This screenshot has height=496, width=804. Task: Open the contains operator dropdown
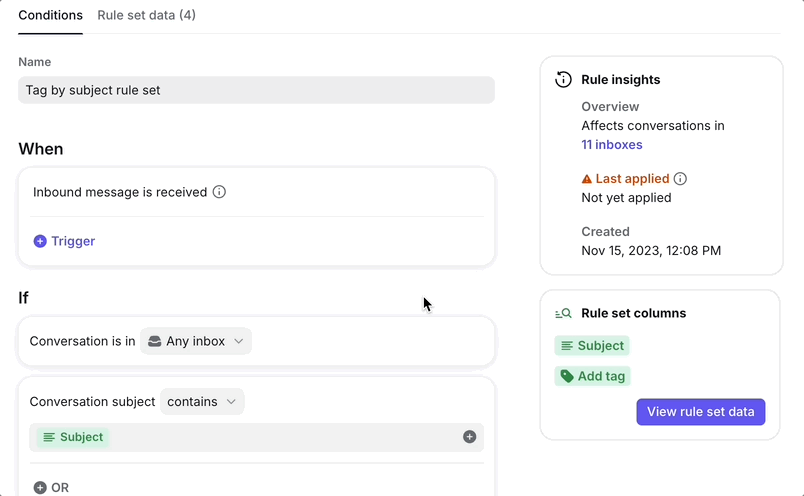pyautogui.click(x=202, y=402)
